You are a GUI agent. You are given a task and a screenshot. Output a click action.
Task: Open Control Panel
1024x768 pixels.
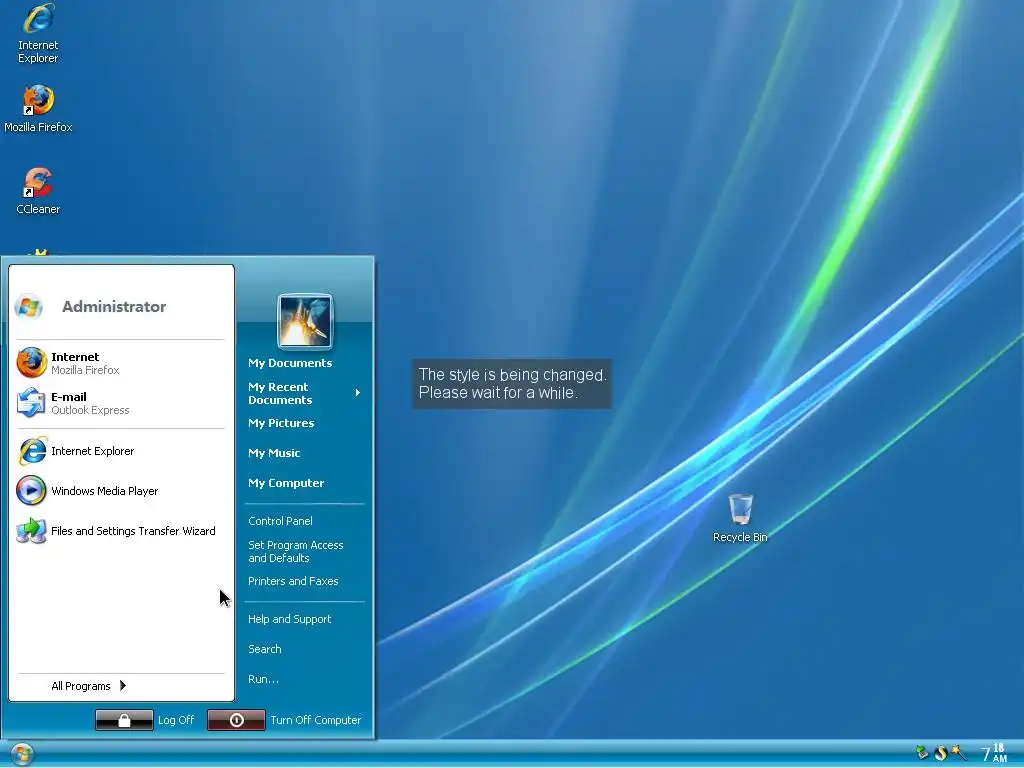(280, 521)
